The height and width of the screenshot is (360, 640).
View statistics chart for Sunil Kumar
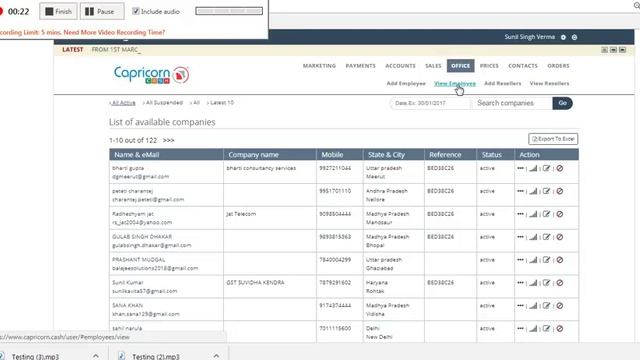pos(533,282)
